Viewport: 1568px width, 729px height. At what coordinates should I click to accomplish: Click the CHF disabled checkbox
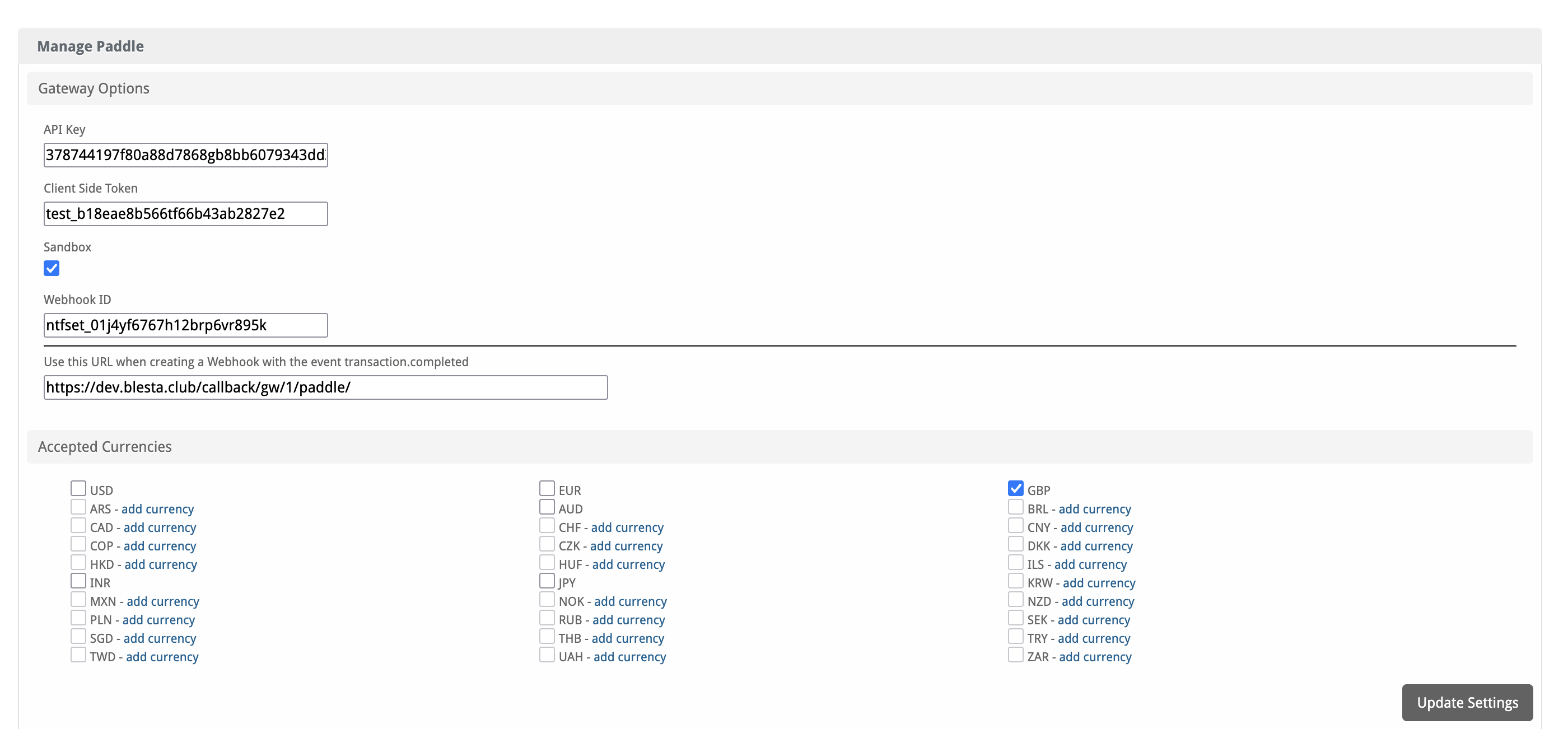coord(547,525)
